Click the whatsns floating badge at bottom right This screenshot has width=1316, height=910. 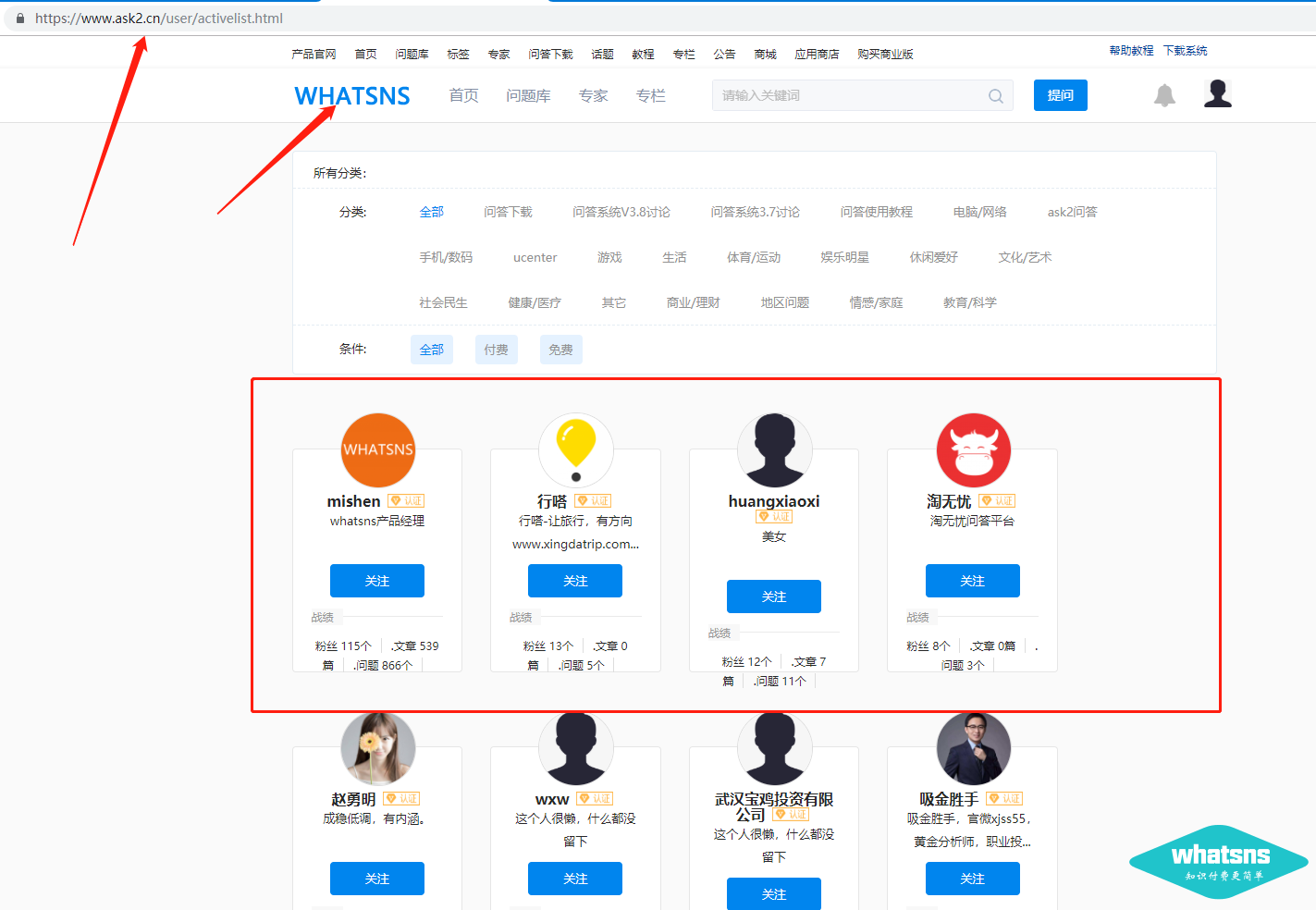pyautogui.click(x=1219, y=862)
